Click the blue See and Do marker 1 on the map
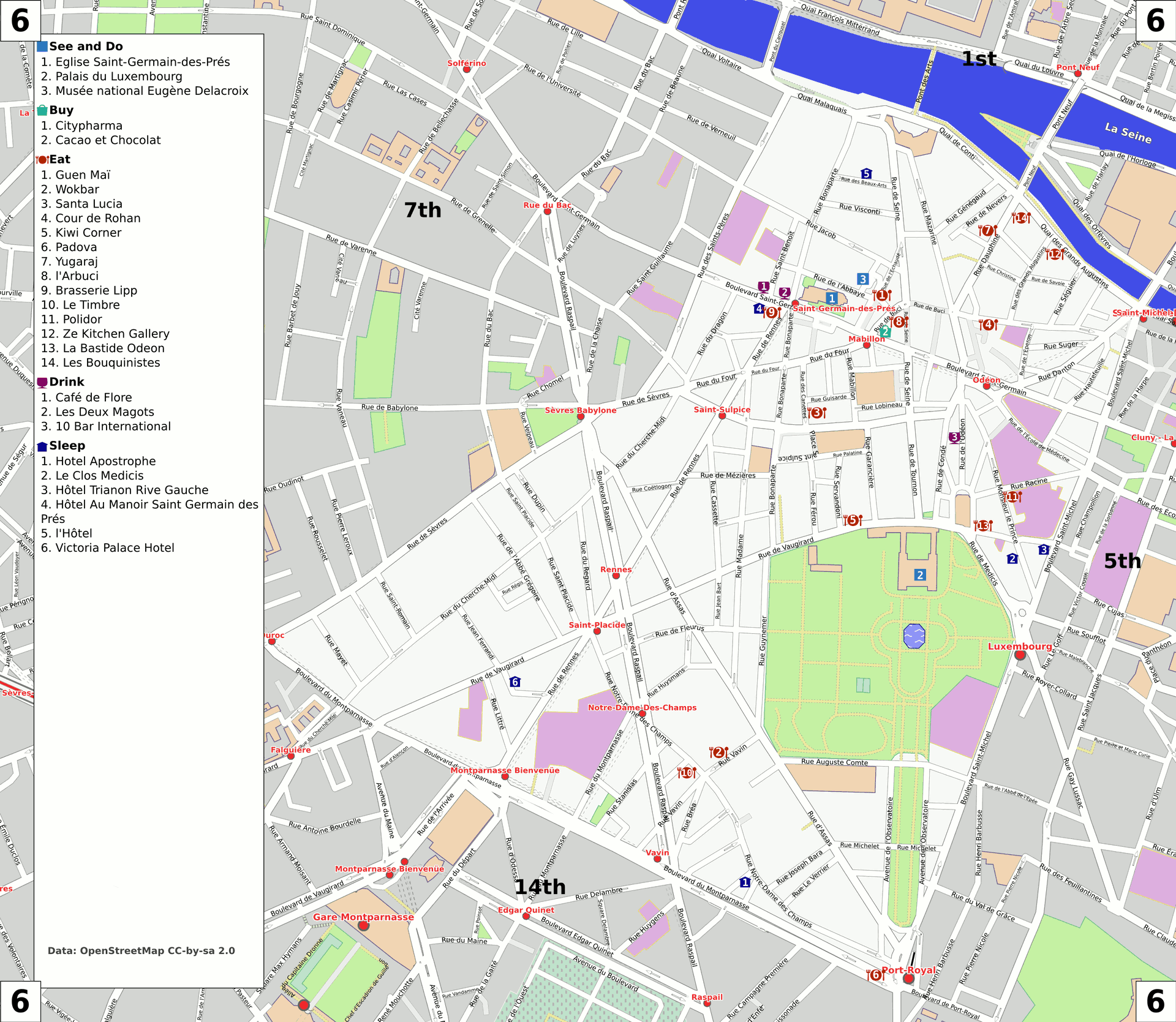The height and width of the screenshot is (1022, 1176). [831, 298]
